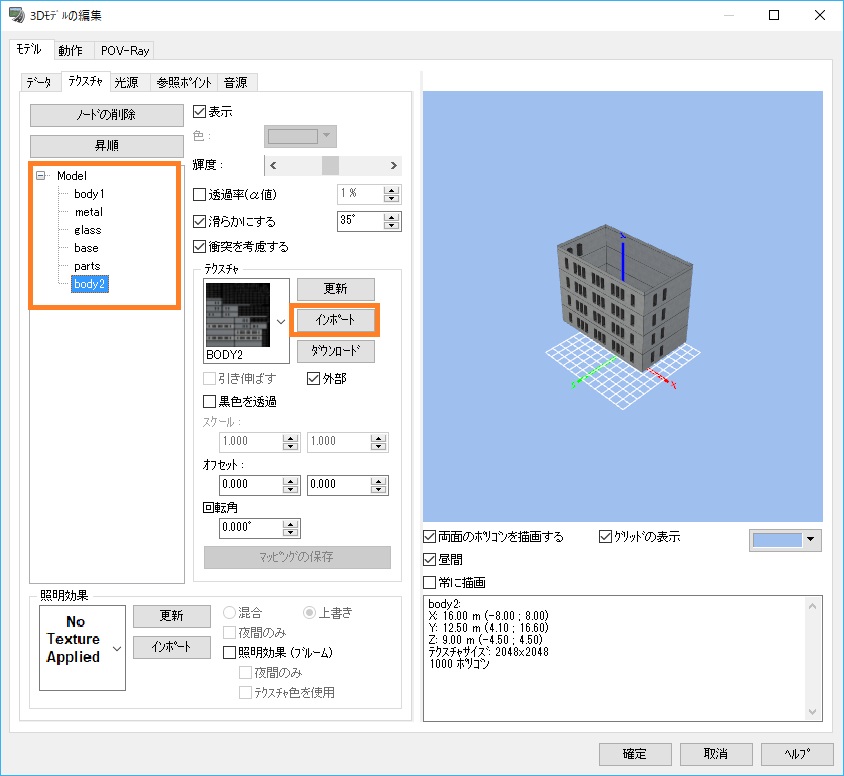Toggle グリッドの表示 checkbox
Image resolution: width=844 pixels, height=776 pixels.
606,537
